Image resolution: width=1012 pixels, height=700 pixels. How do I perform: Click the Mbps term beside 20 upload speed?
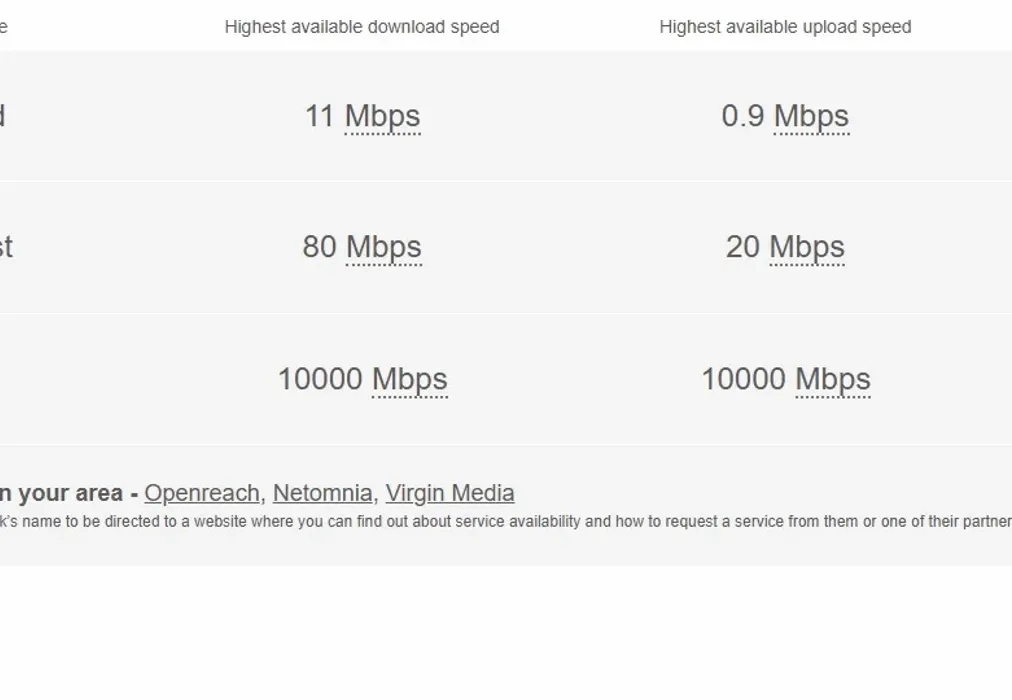point(806,247)
